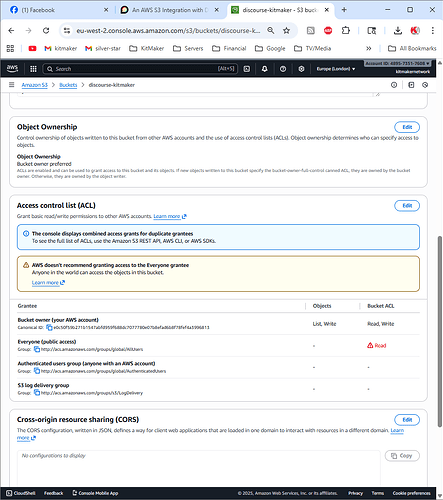Toggle the S3 side navigation hamburger menu
This screenshot has width=443, height=500.
12,85
